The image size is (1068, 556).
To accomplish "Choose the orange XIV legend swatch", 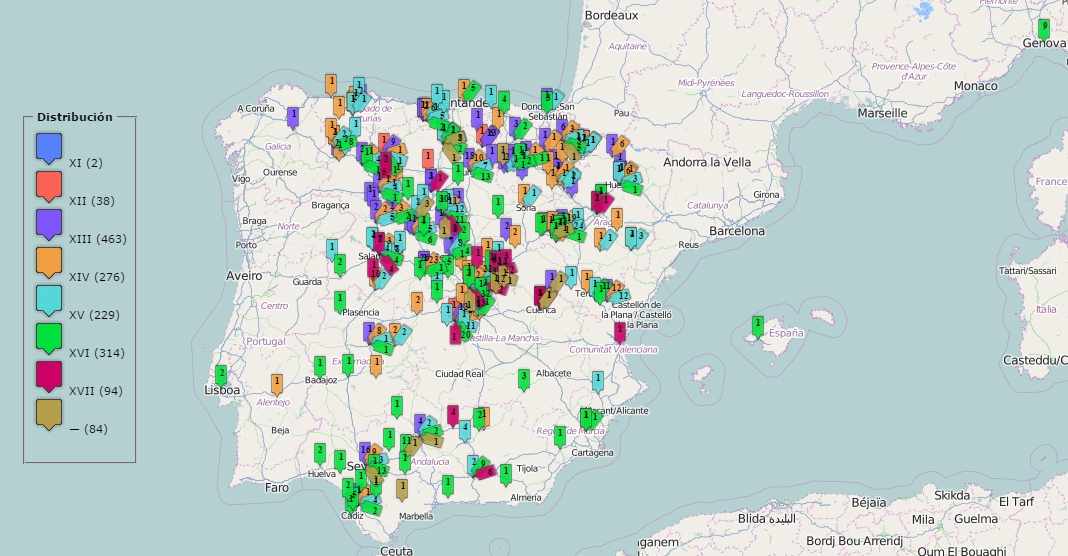I will click(x=49, y=263).
